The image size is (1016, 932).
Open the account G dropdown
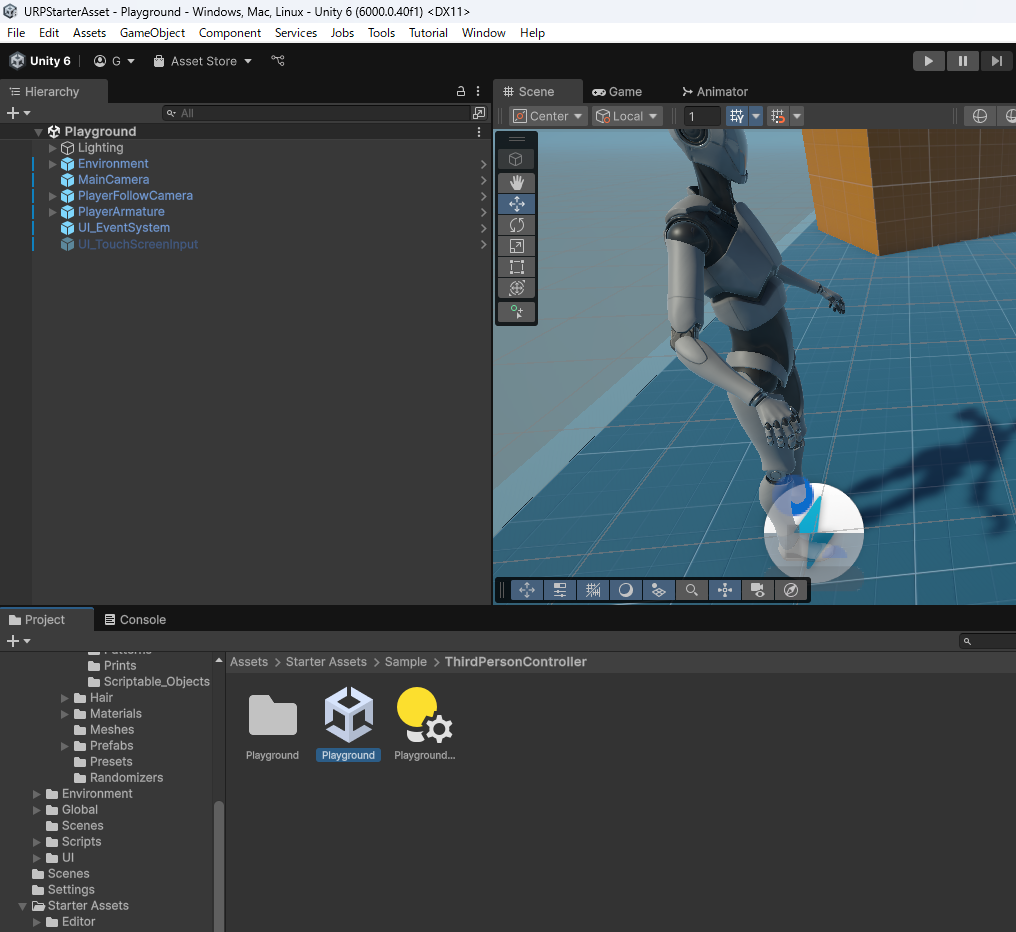114,61
